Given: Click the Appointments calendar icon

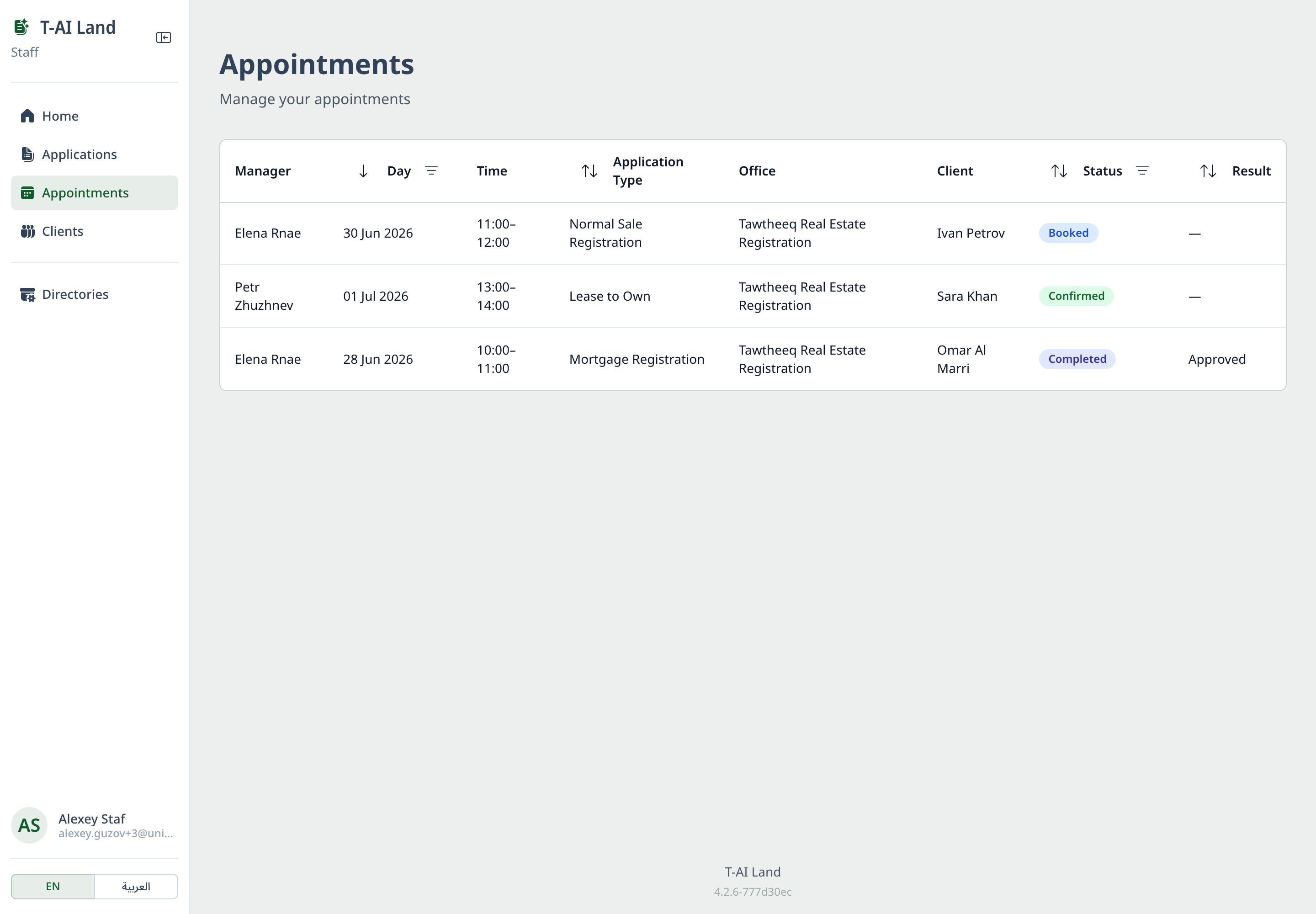Looking at the screenshot, I should (x=27, y=193).
